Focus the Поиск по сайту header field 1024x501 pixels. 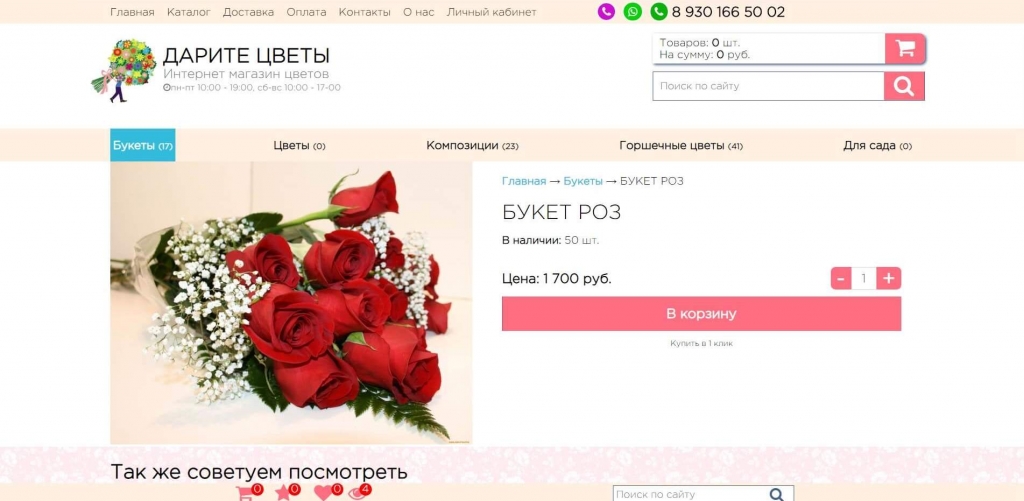coord(768,86)
